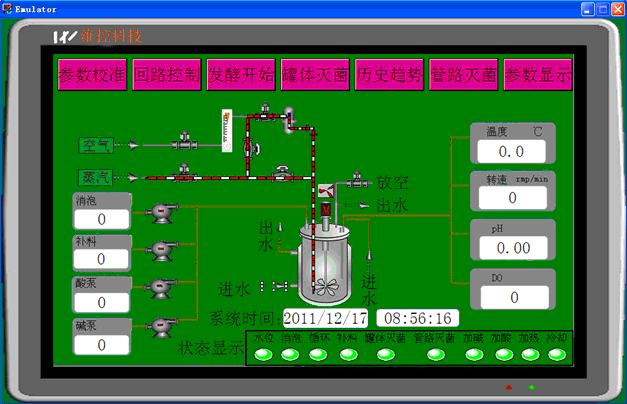
Task: Click the system date 2011/12/17 field
Action: (x=325, y=318)
